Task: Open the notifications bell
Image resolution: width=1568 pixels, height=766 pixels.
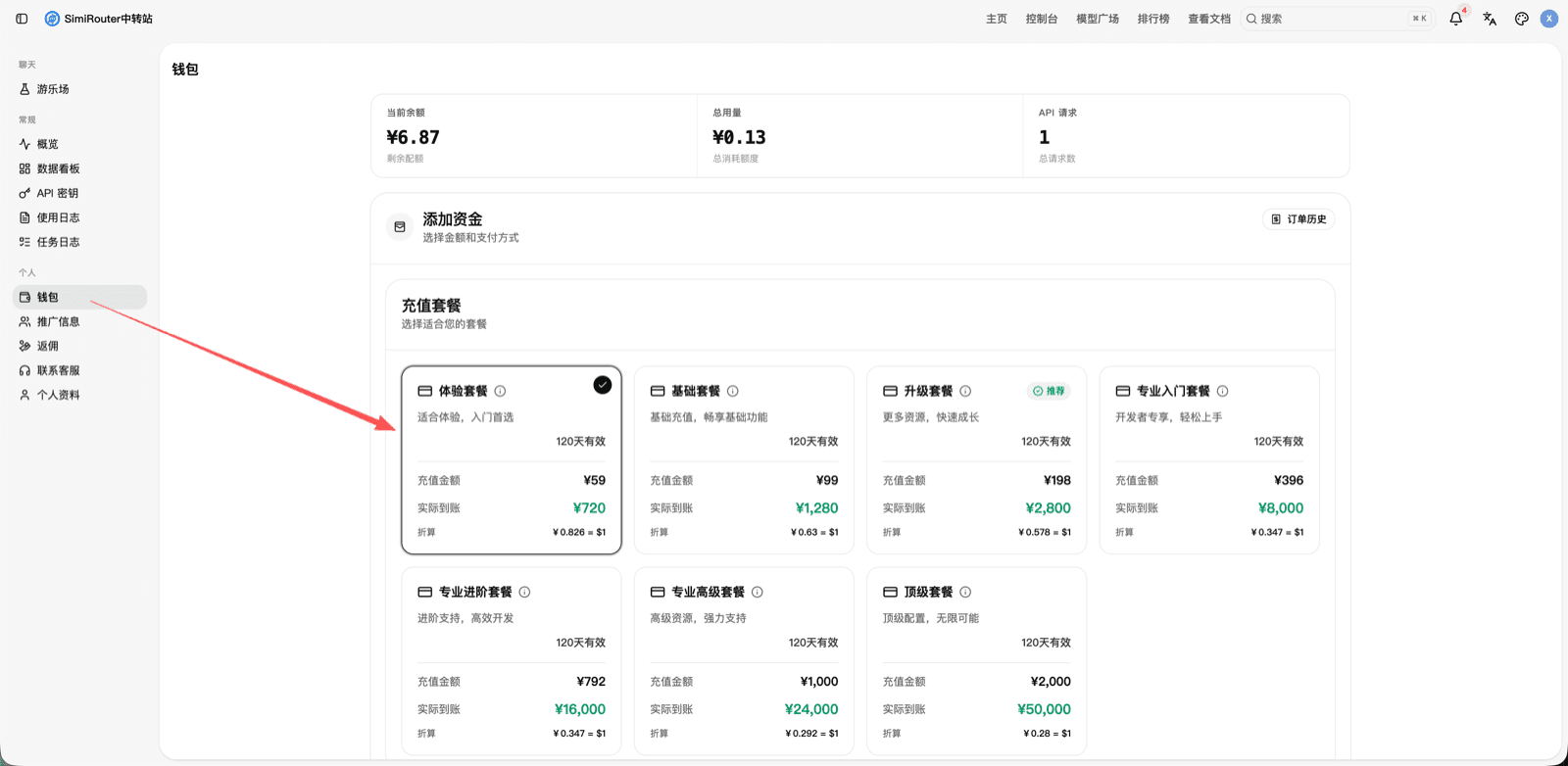Action: pos(1456,19)
